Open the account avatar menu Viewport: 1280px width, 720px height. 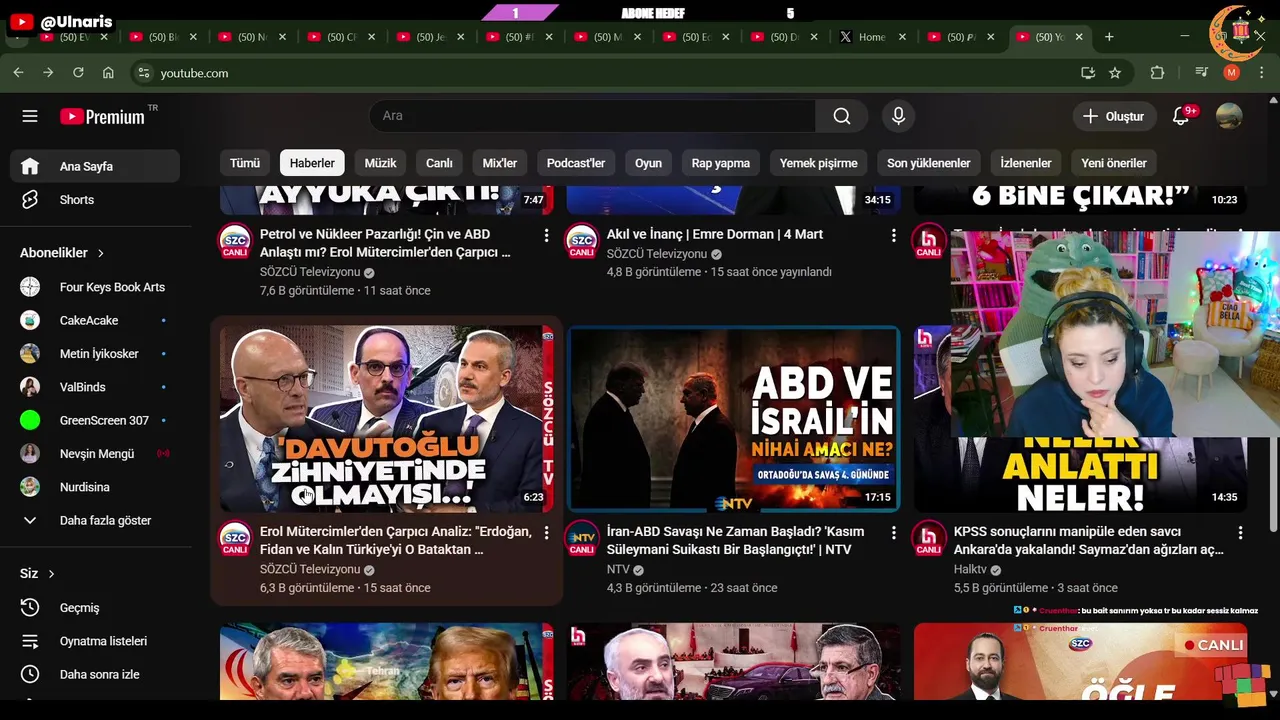[1229, 116]
